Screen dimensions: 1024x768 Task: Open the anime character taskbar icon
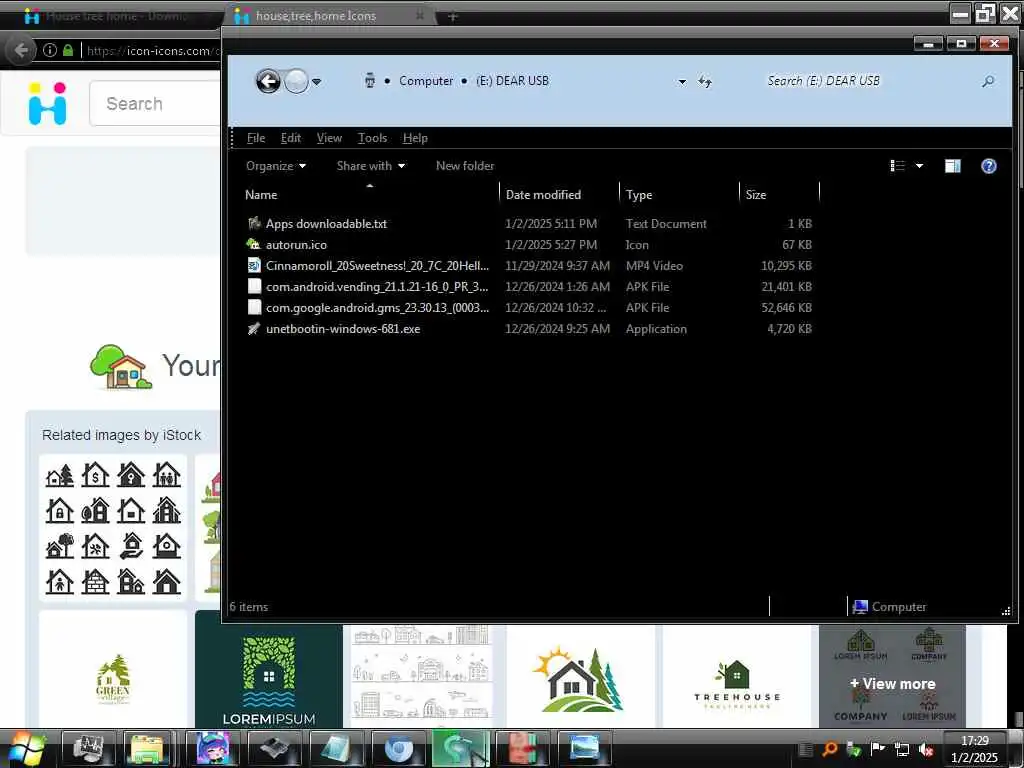click(212, 748)
